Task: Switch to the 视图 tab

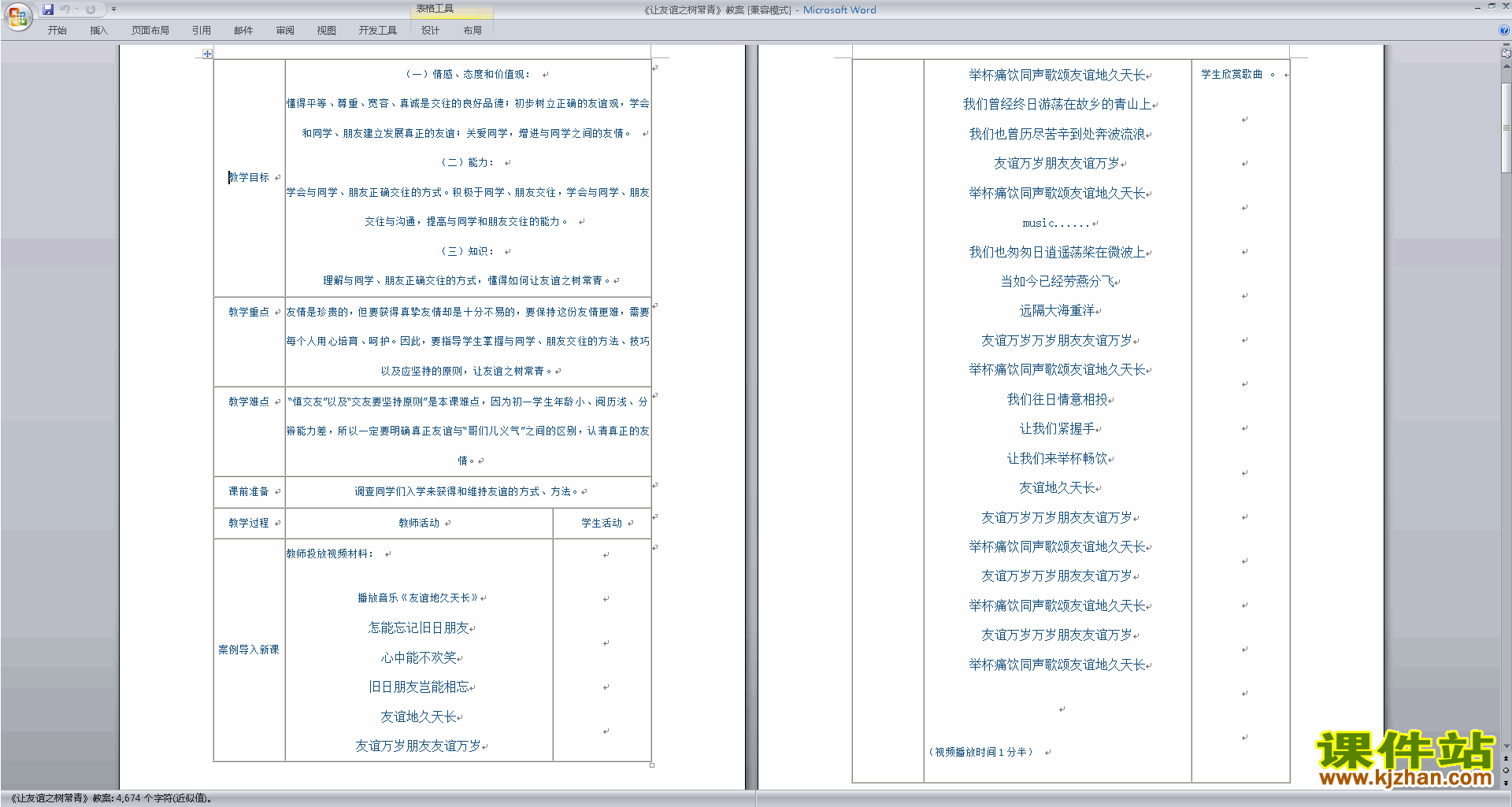Action: (326, 30)
